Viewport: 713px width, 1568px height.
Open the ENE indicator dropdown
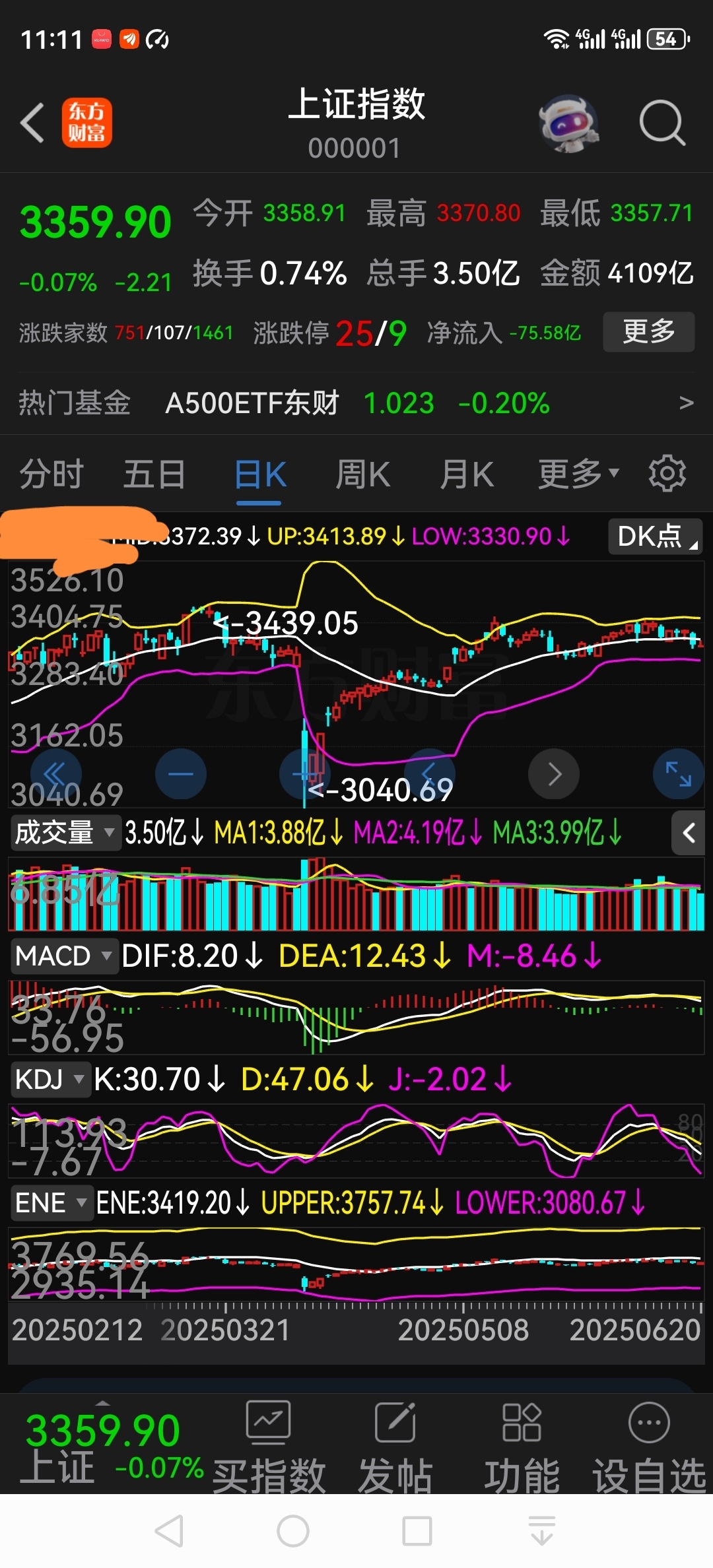click(x=51, y=1203)
